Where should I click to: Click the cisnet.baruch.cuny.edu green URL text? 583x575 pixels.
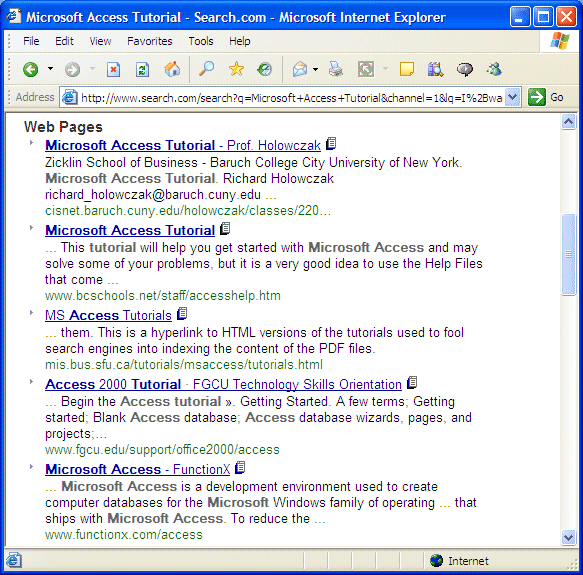[x=188, y=211]
